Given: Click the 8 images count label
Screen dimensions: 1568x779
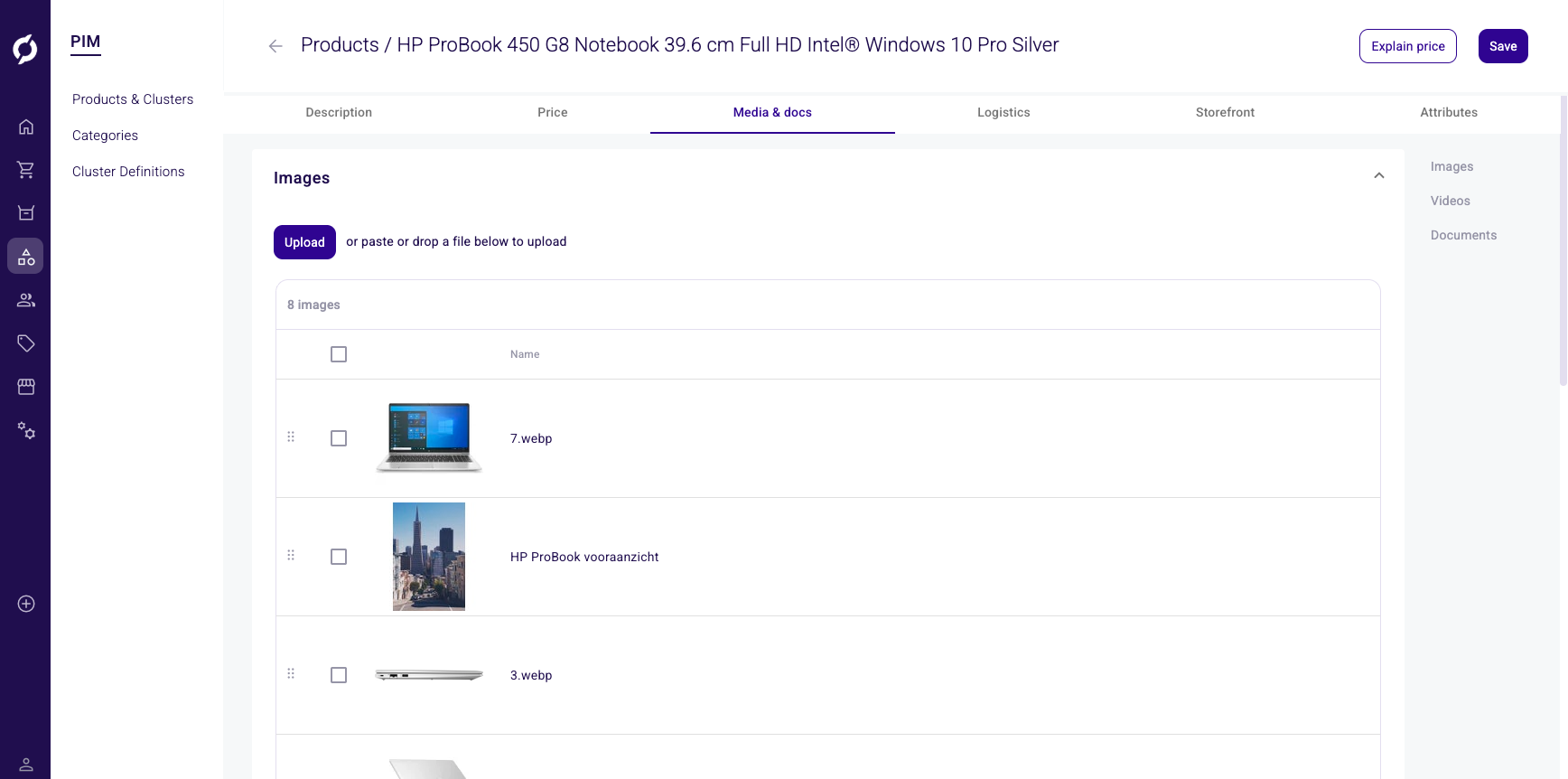Looking at the screenshot, I should [x=313, y=305].
